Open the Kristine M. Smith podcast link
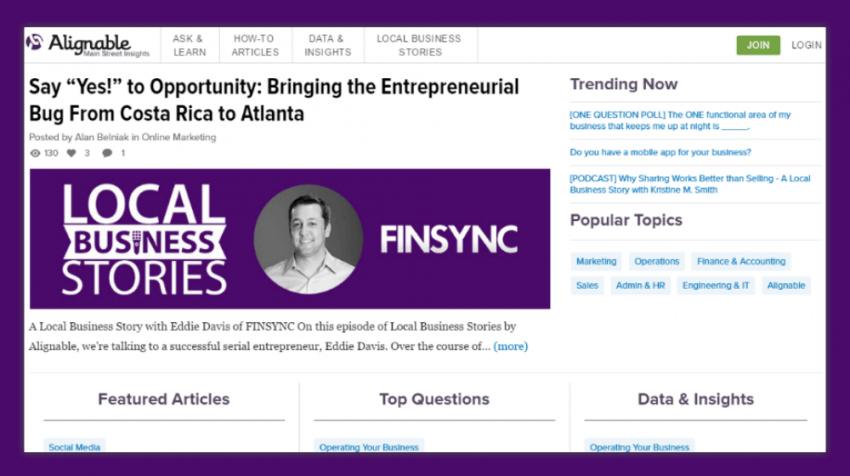This screenshot has width=850, height=476. coord(690,183)
